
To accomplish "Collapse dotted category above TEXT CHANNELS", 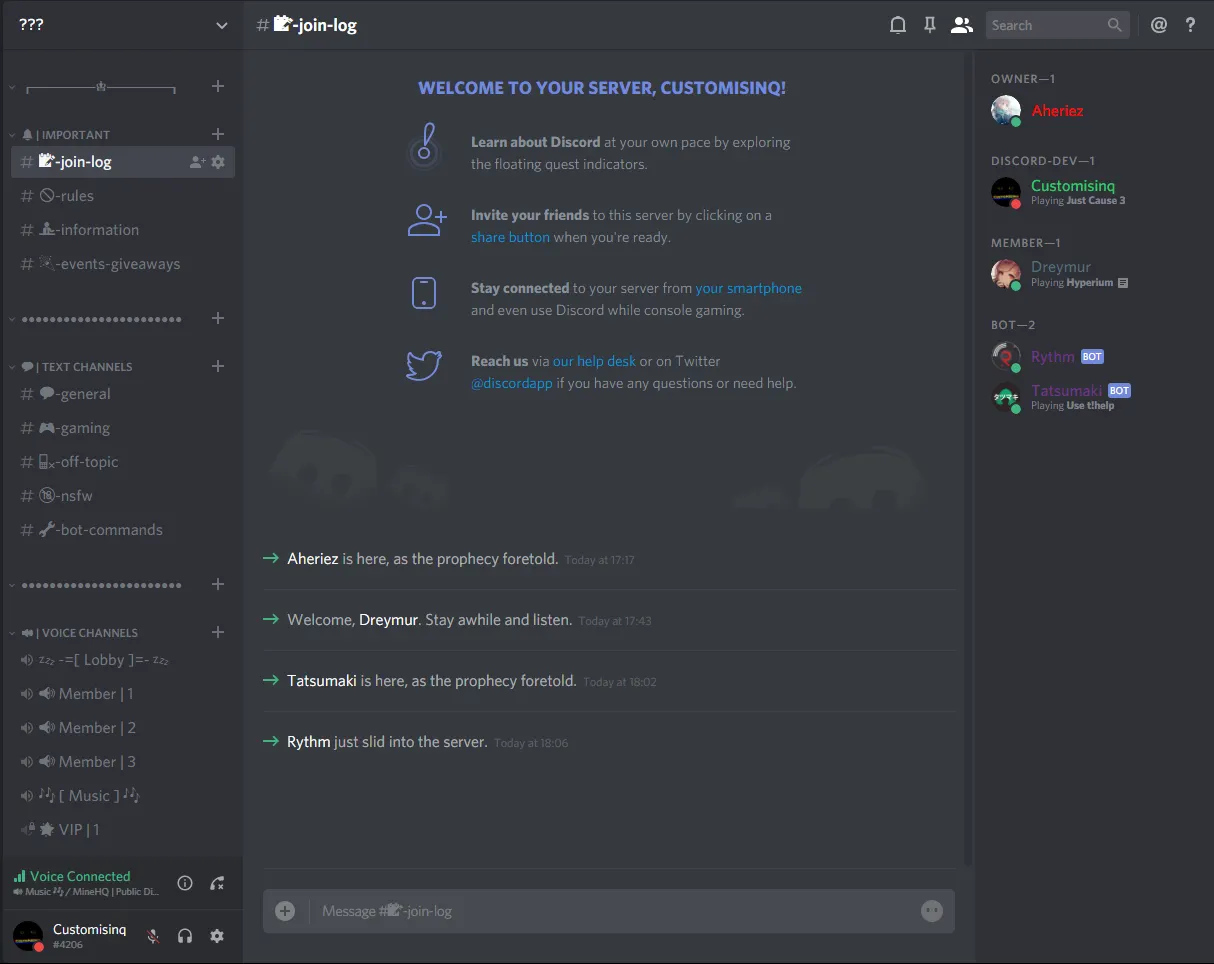I will coord(96,319).
